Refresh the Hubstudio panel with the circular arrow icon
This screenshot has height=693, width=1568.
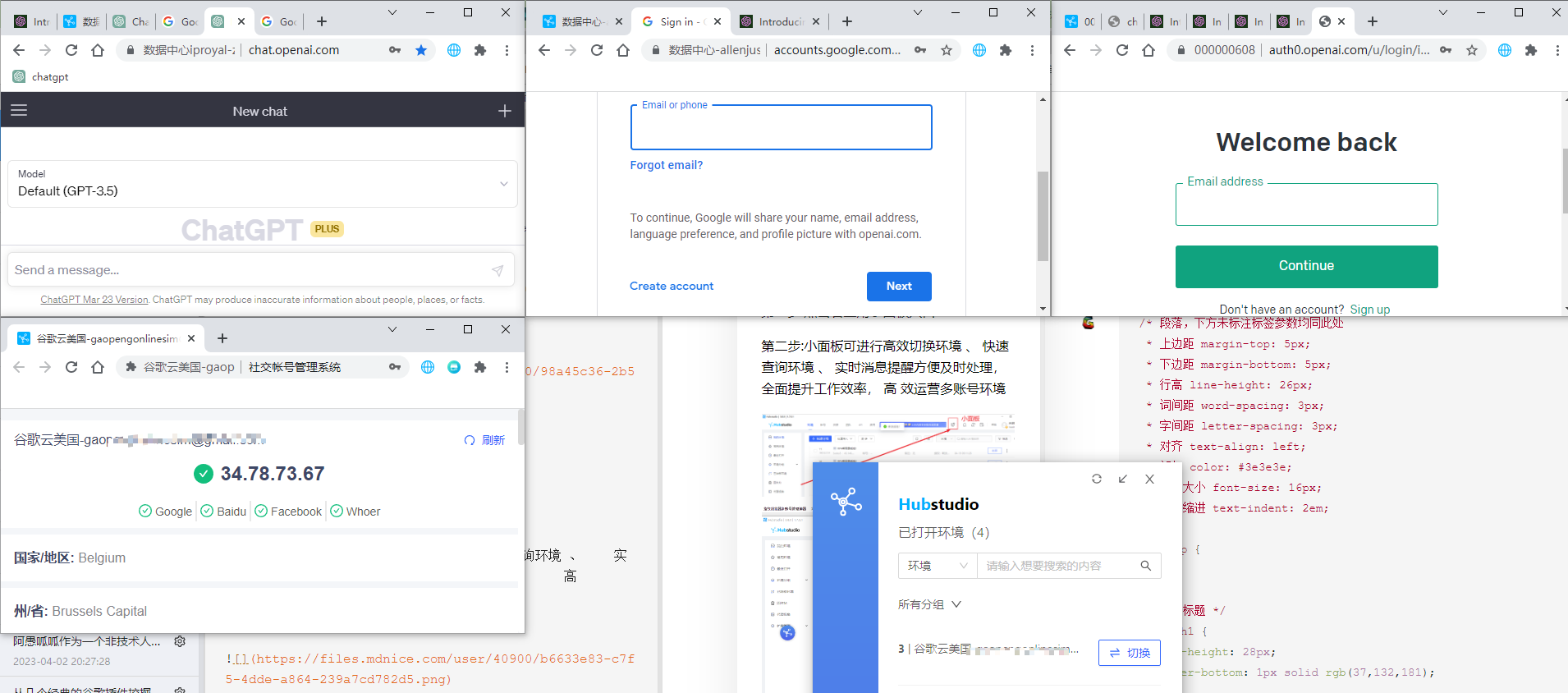[x=1097, y=479]
